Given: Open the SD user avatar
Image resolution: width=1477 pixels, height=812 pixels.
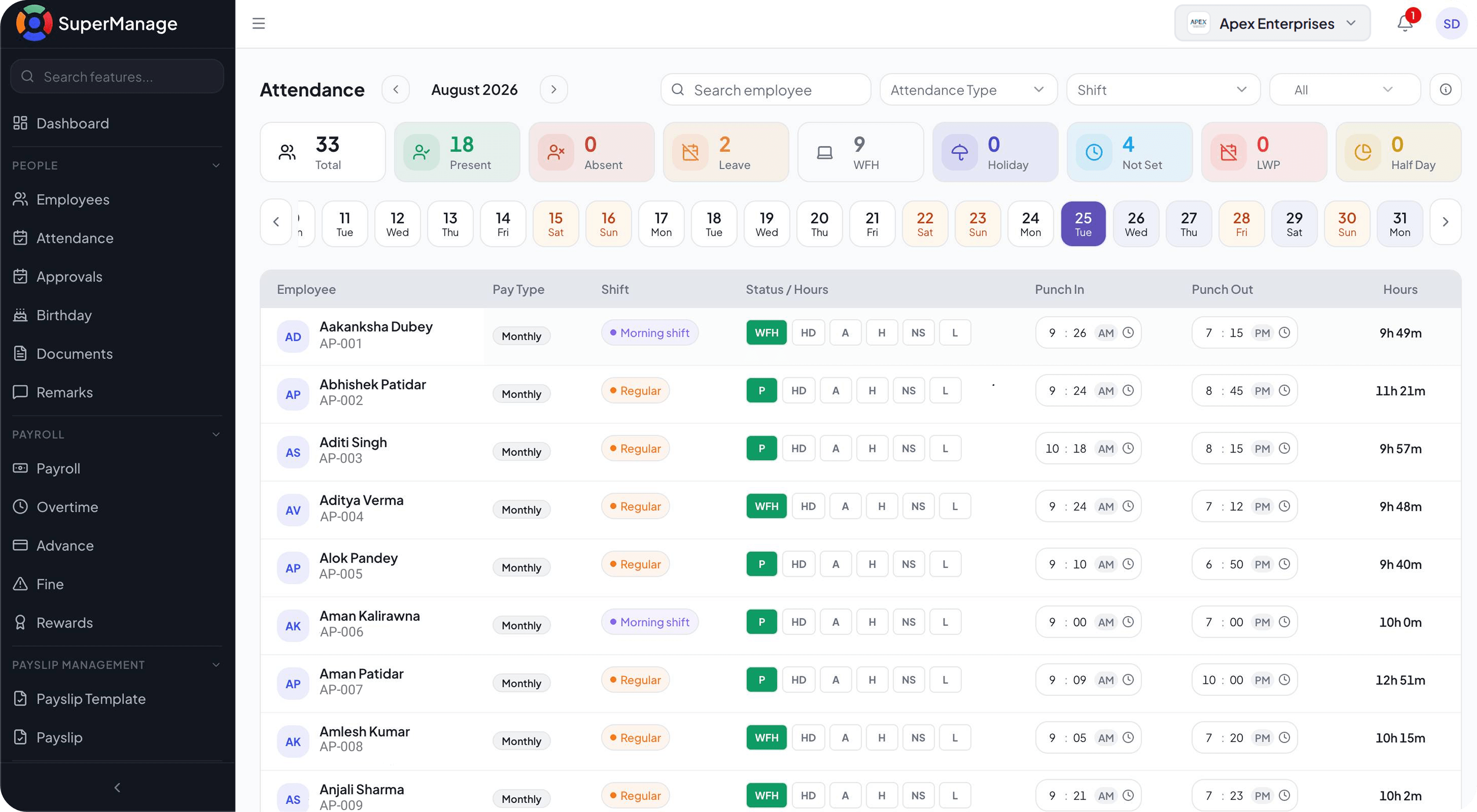Looking at the screenshot, I should 1451,23.
